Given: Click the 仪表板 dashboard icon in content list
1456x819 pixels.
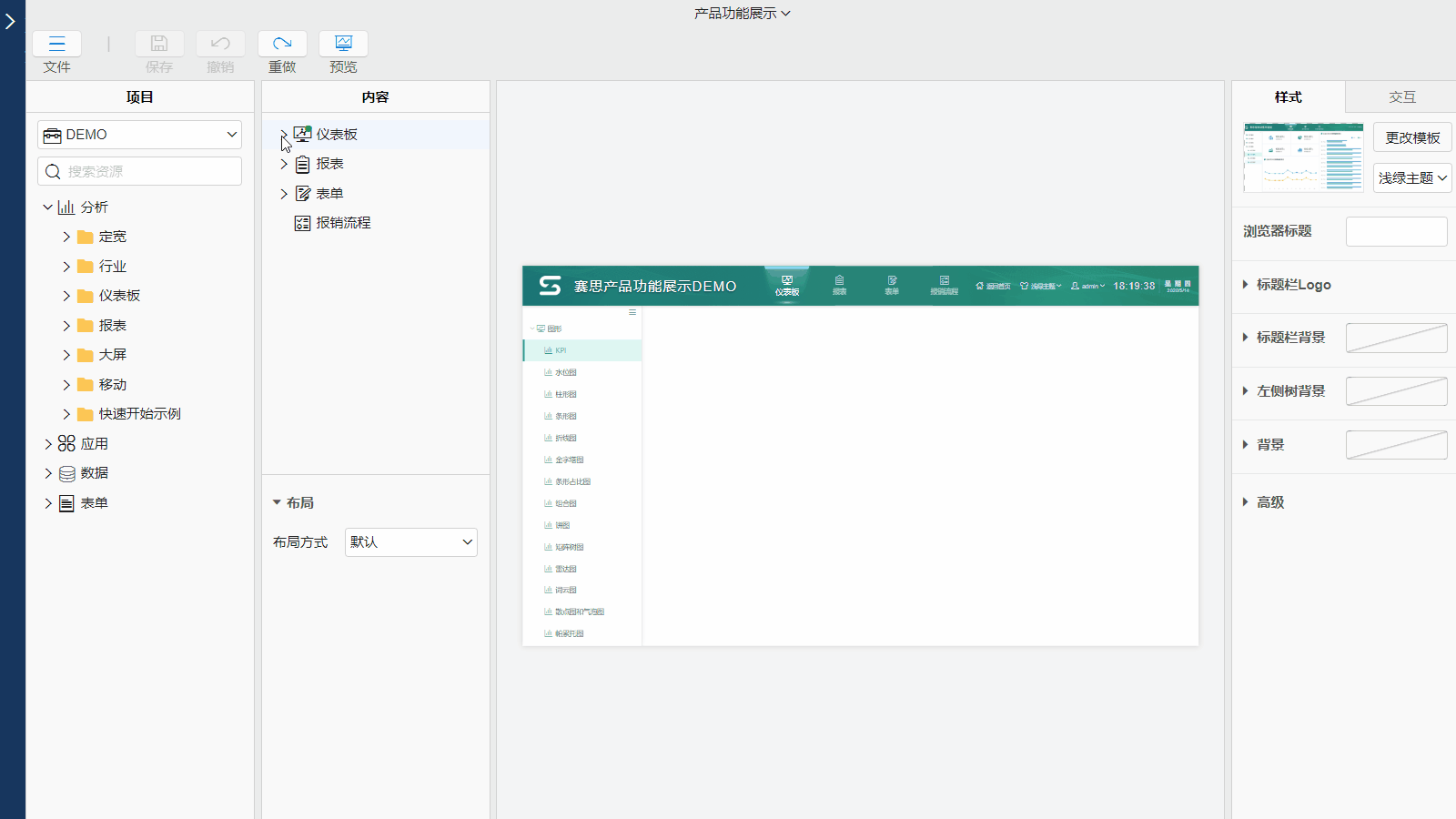Looking at the screenshot, I should click(303, 135).
